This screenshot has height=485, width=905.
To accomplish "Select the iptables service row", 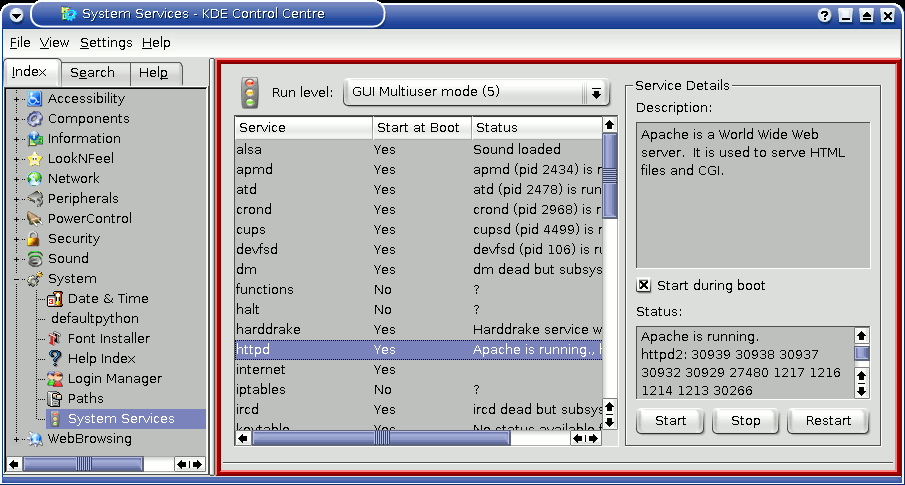I will [x=418, y=390].
